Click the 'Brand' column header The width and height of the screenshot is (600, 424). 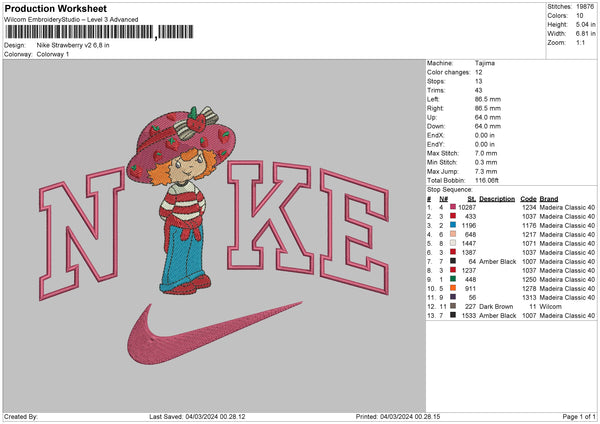[x=549, y=199]
